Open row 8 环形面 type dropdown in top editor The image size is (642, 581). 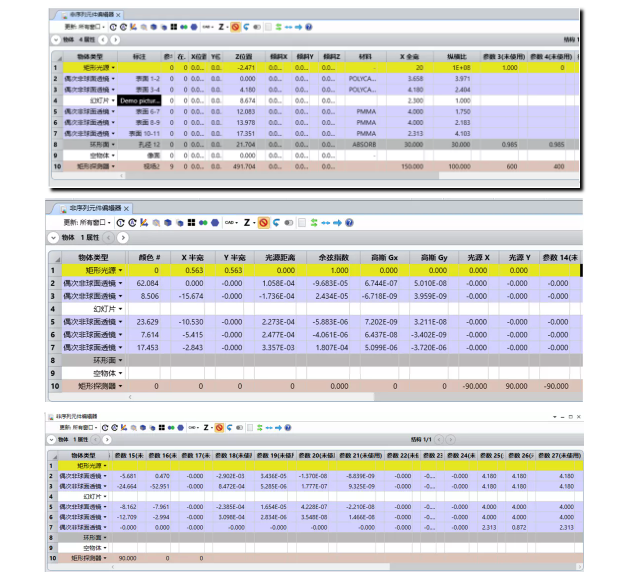[x=113, y=145]
